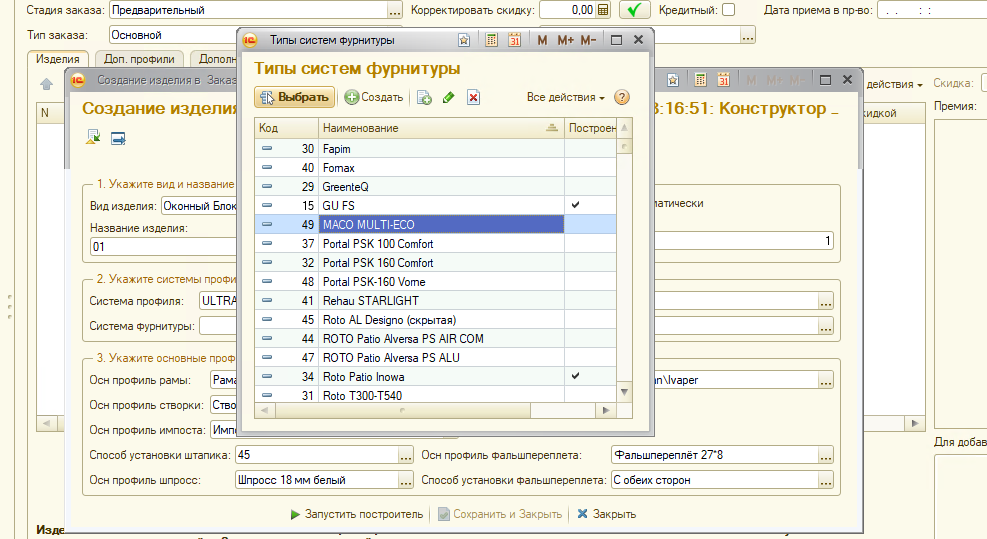Image resolution: width=987 pixels, height=539 pixels.
Task: Select the ROTO Patio Alversa PS AIR COM row
Action: point(436,338)
